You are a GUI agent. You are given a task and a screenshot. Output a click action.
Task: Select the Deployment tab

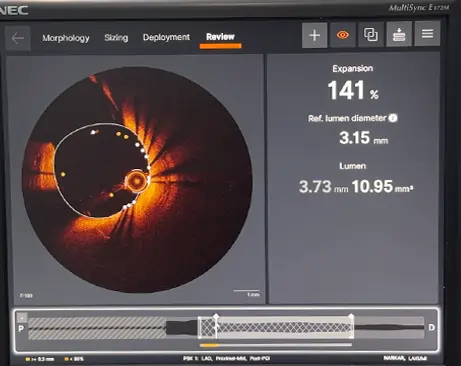166,37
